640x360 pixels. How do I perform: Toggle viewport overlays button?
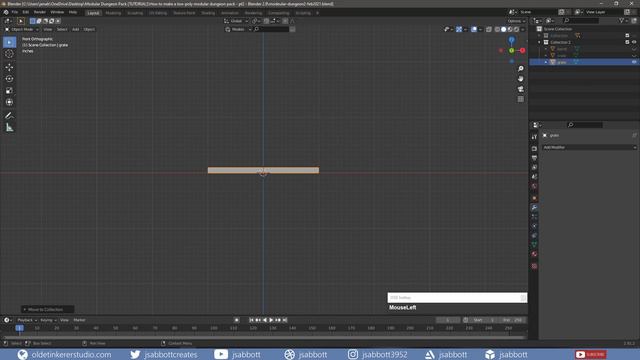(474, 29)
